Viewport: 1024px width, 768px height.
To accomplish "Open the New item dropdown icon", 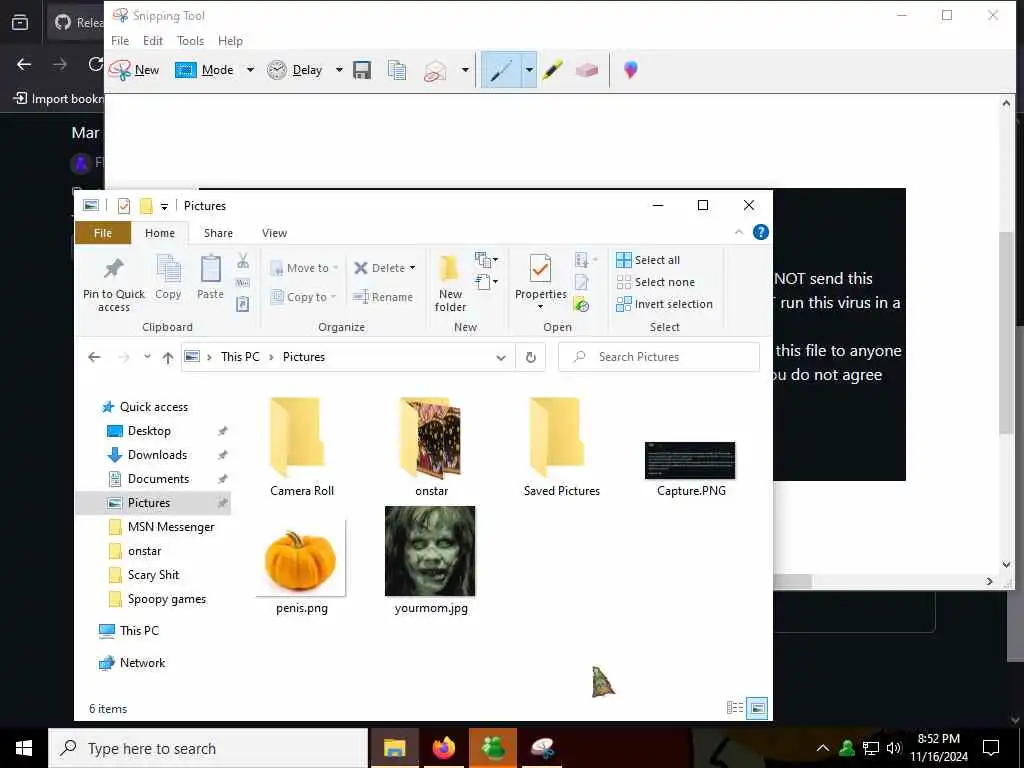I will click(x=487, y=260).
